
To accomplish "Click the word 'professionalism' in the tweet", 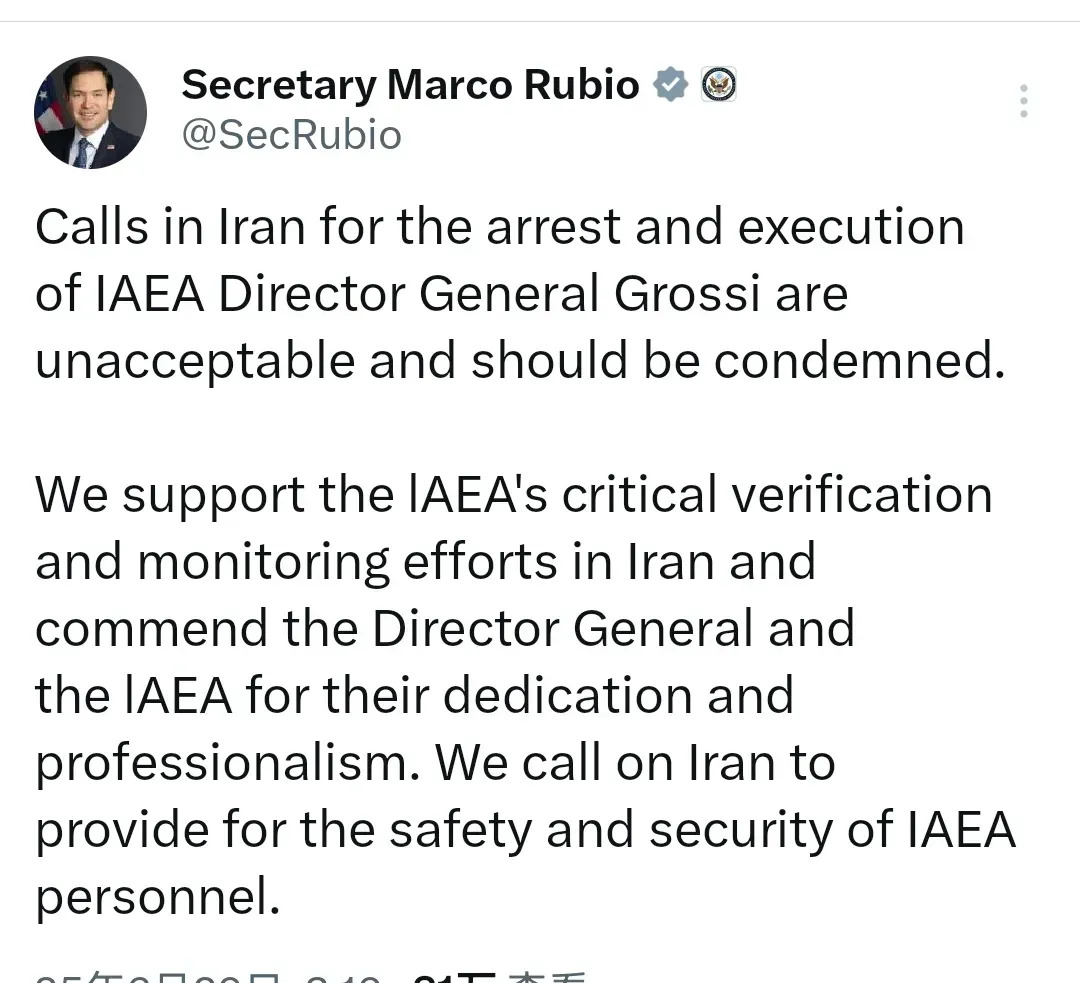I will coord(222,766).
